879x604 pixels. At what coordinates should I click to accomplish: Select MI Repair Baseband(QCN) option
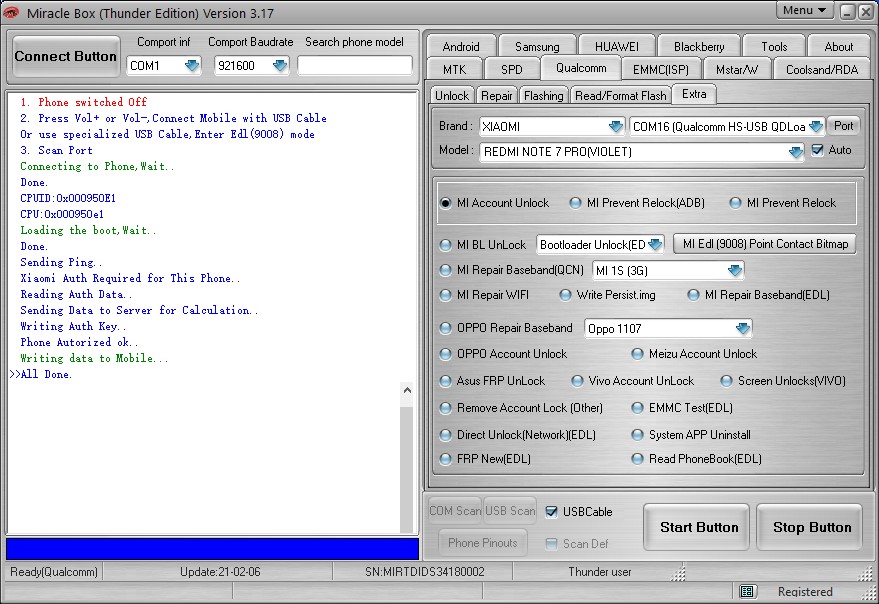446,270
